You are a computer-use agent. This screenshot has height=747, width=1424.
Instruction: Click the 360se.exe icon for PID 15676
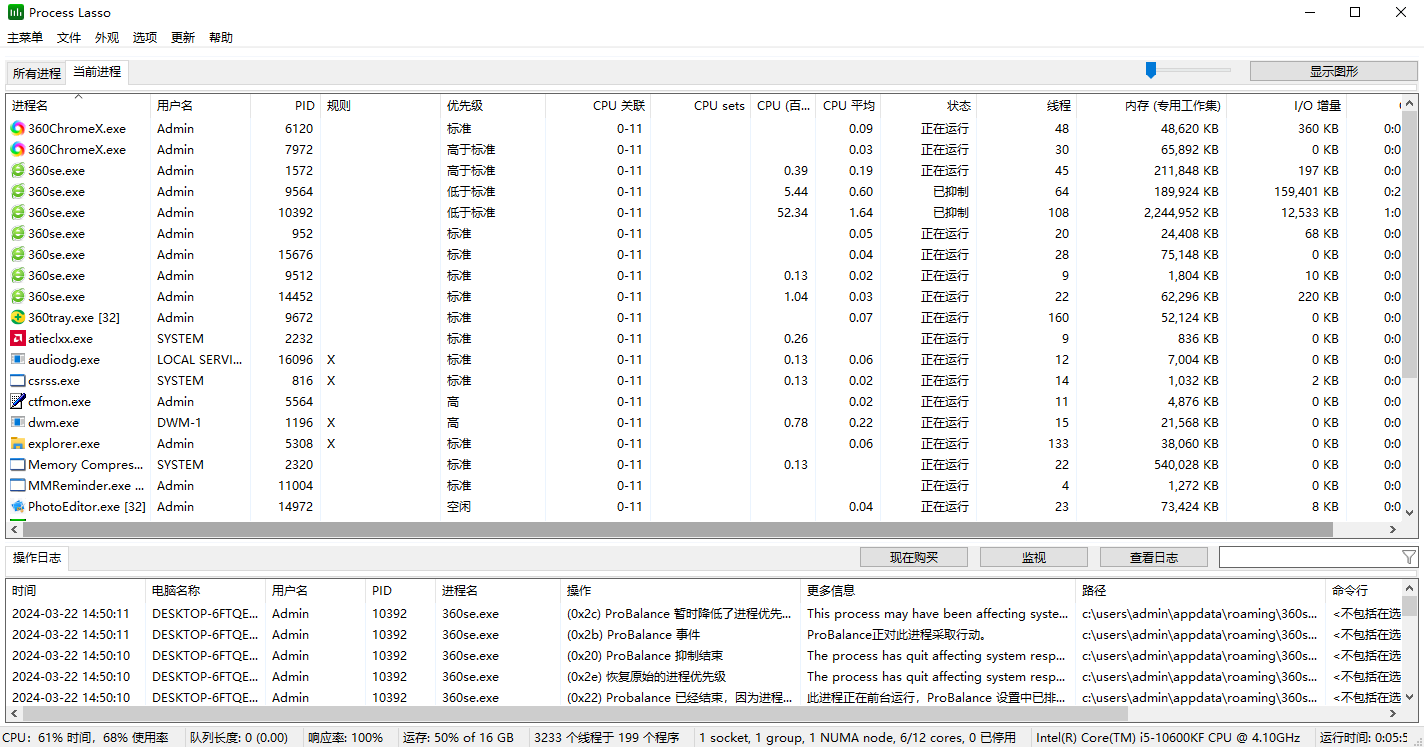(18, 254)
